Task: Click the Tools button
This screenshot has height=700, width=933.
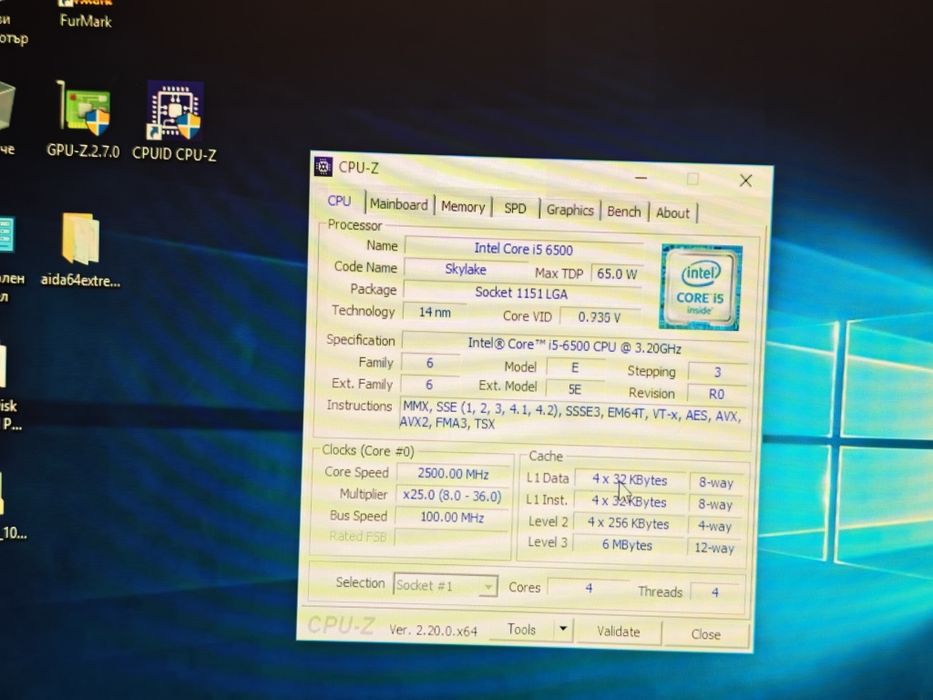Action: pyautogui.click(x=521, y=629)
